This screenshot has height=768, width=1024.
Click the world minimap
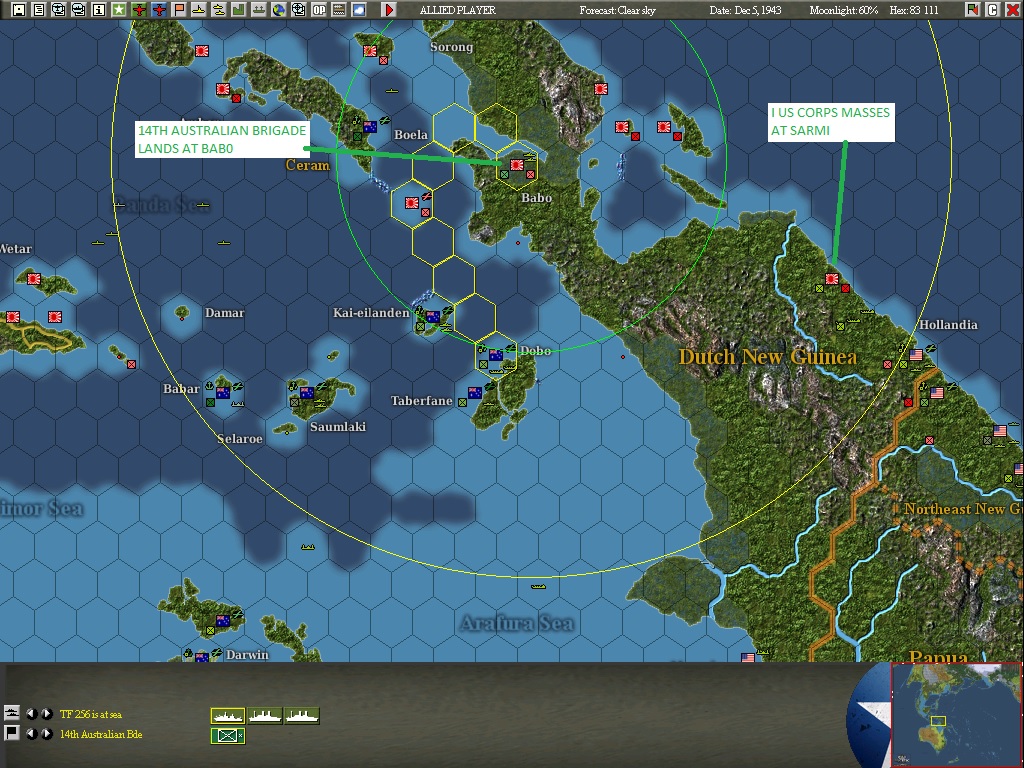[955, 715]
